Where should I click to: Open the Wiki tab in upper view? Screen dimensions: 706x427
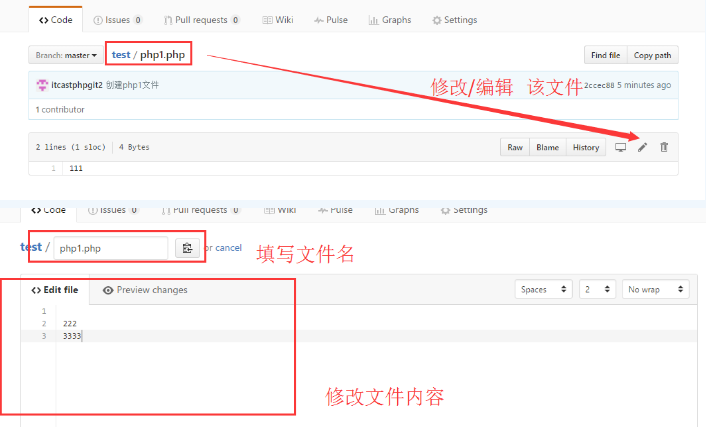[278, 20]
